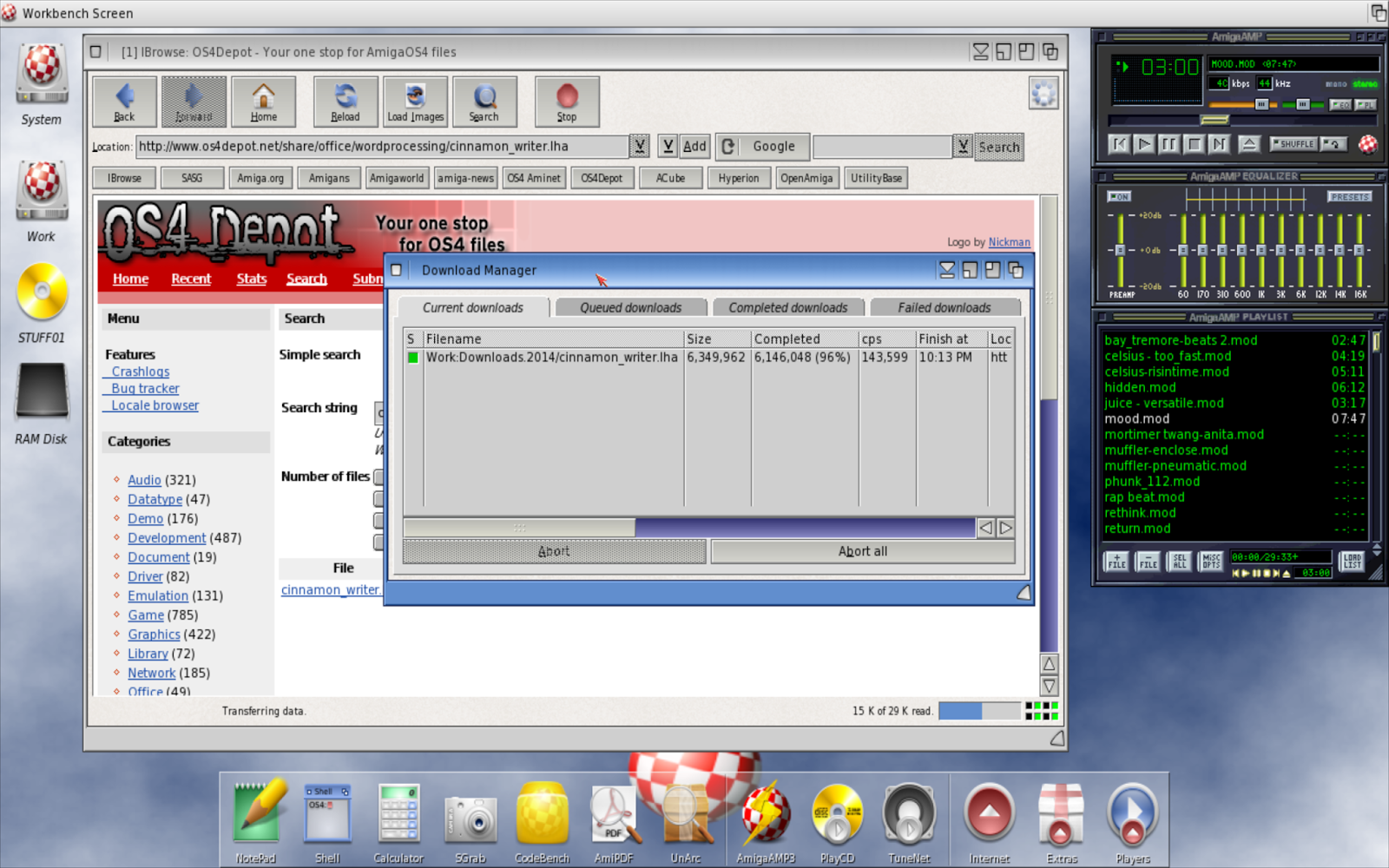This screenshot has width=1389, height=868.
Task: Click the playlist LOAD LIST button
Action: pos(1352,562)
